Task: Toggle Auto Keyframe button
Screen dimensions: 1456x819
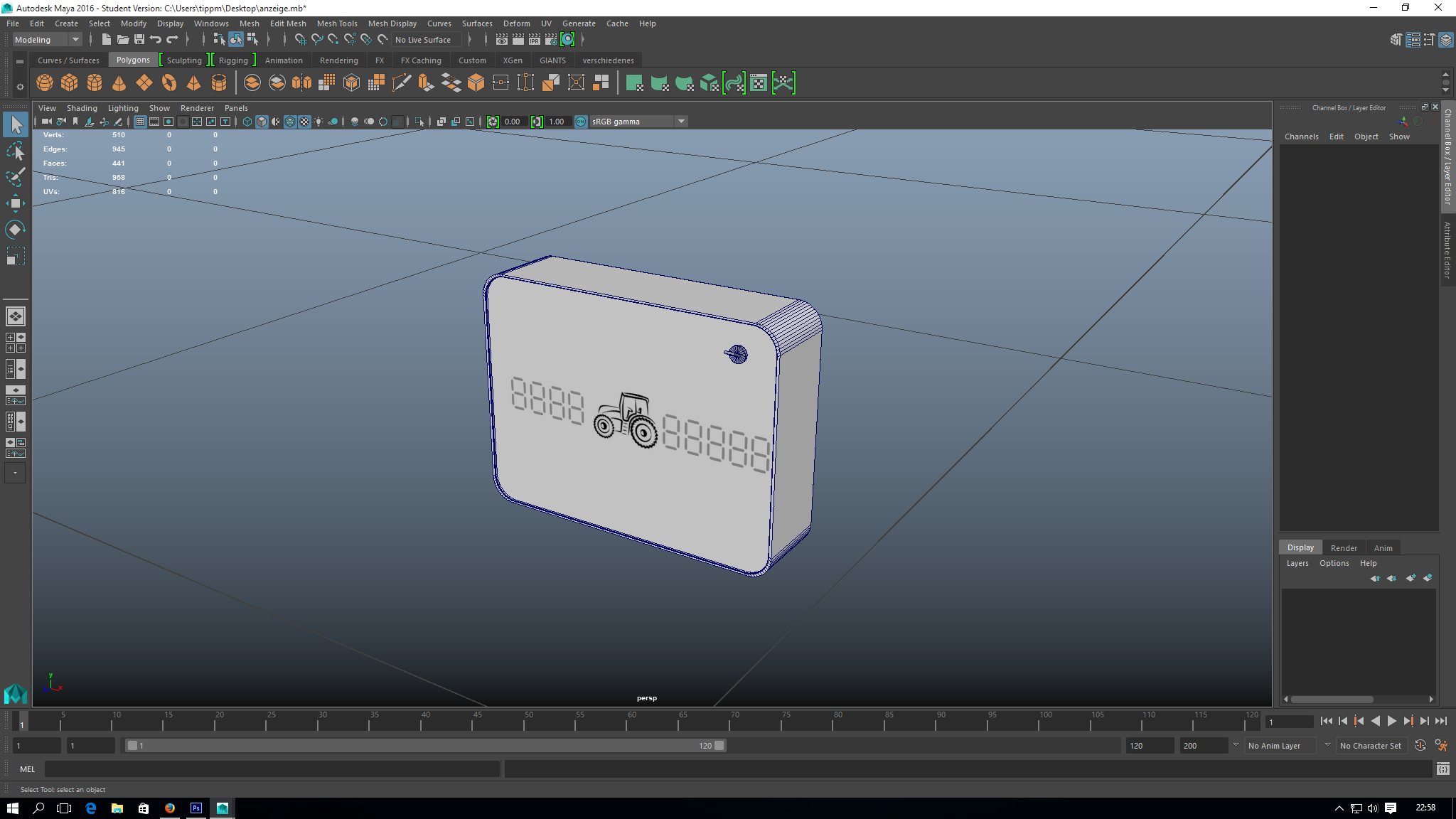Action: (1420, 746)
